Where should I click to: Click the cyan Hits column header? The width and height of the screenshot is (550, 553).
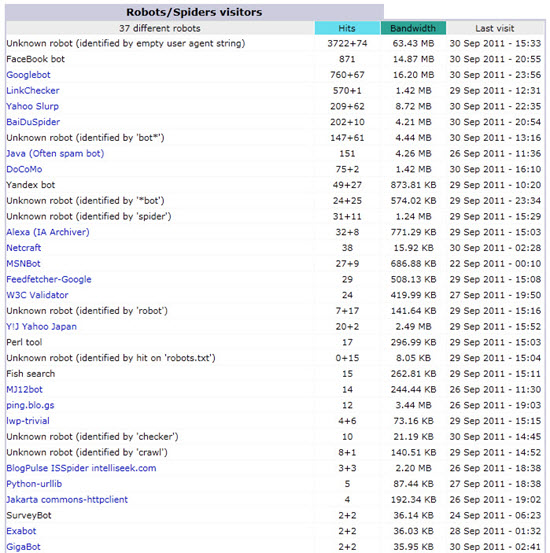347,28
